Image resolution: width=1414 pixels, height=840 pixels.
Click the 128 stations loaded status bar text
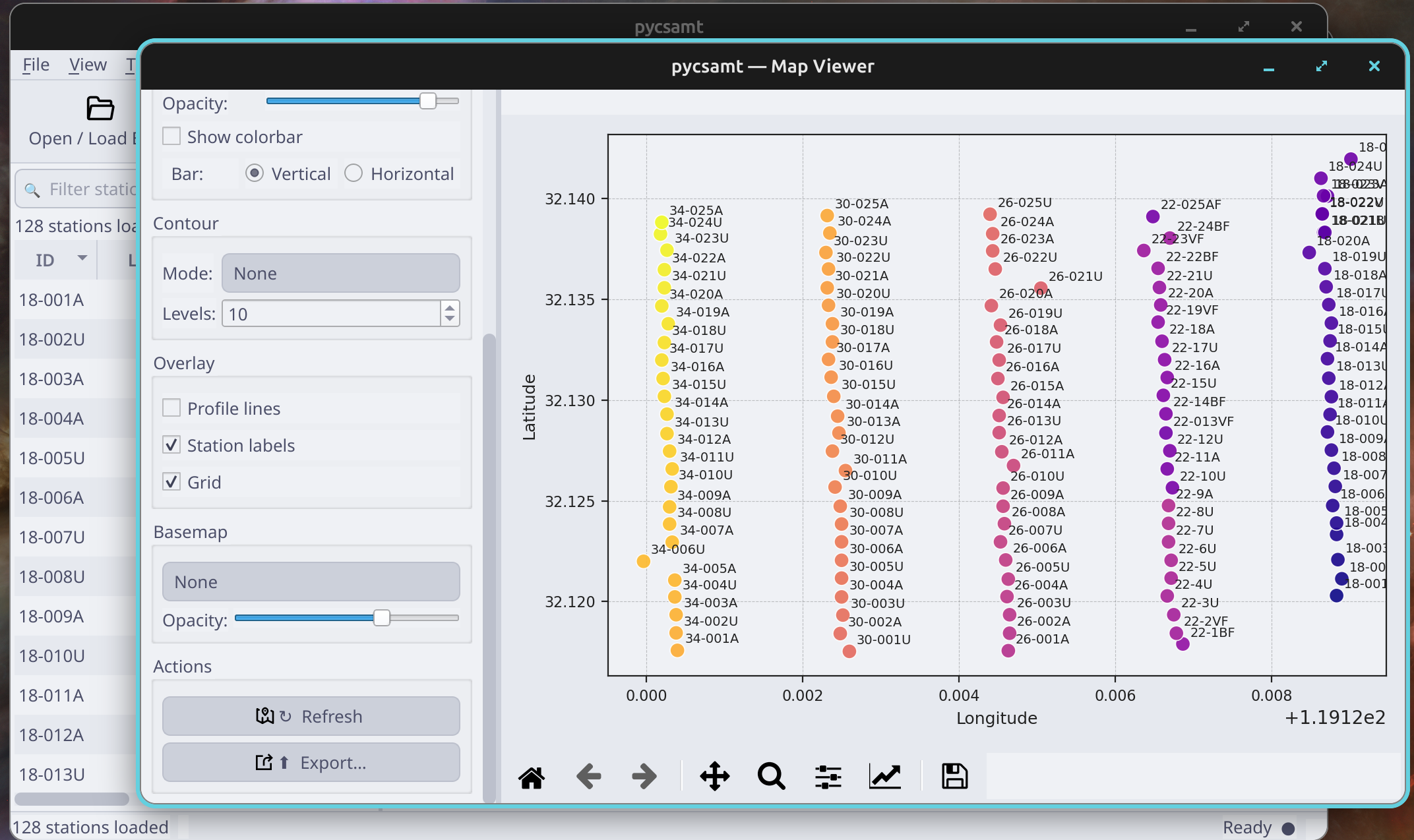pos(90,827)
